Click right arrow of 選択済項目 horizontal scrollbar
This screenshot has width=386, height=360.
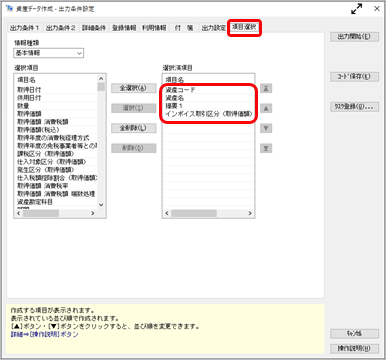click(x=250, y=213)
